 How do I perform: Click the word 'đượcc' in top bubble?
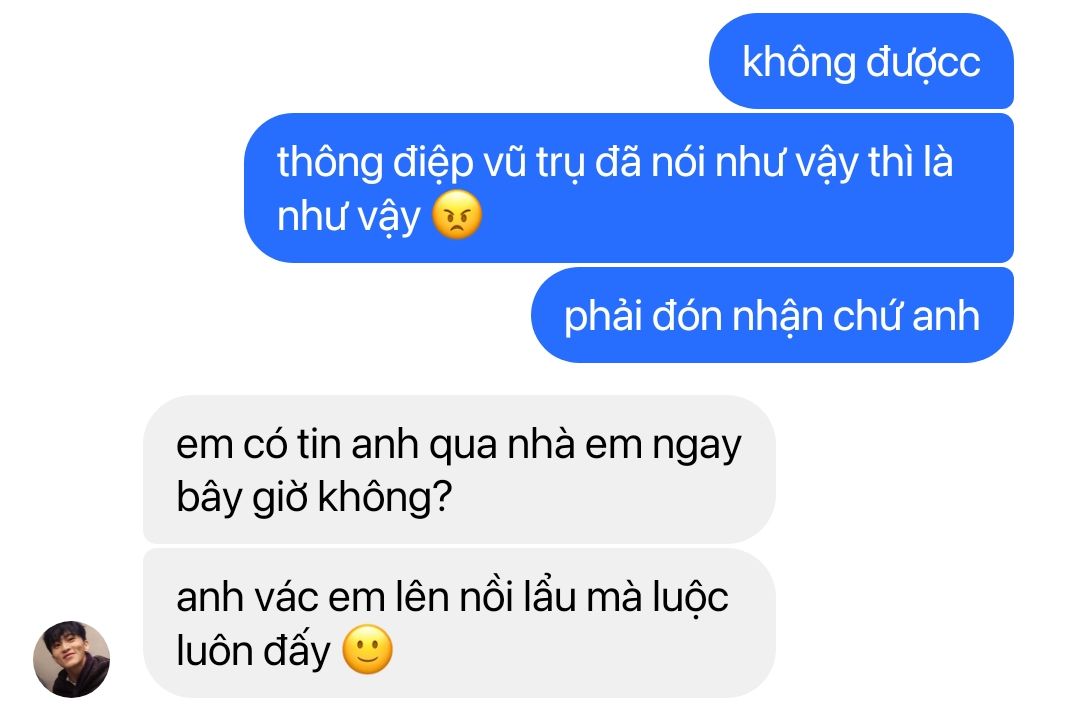tap(923, 63)
